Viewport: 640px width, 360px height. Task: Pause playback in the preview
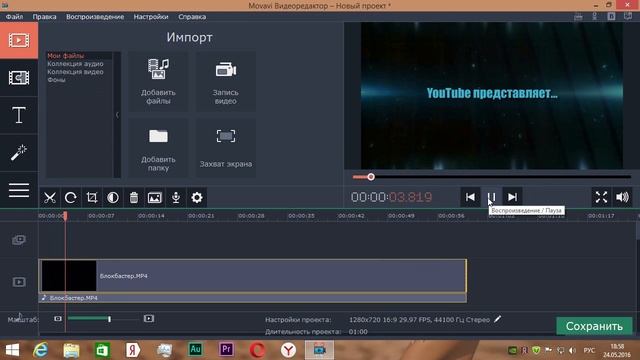(x=491, y=197)
